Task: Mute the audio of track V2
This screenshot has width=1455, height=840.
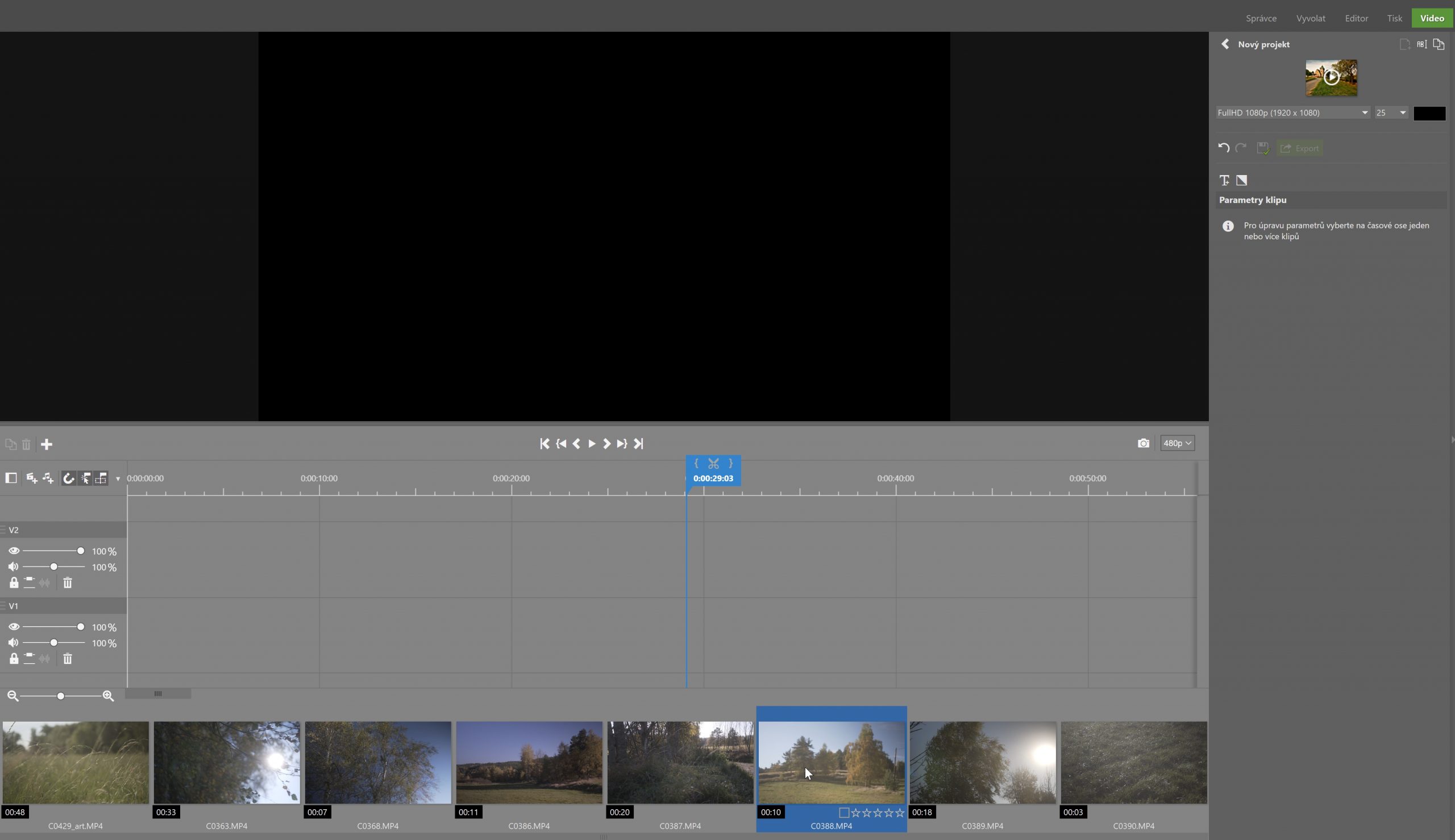Action: (13, 567)
